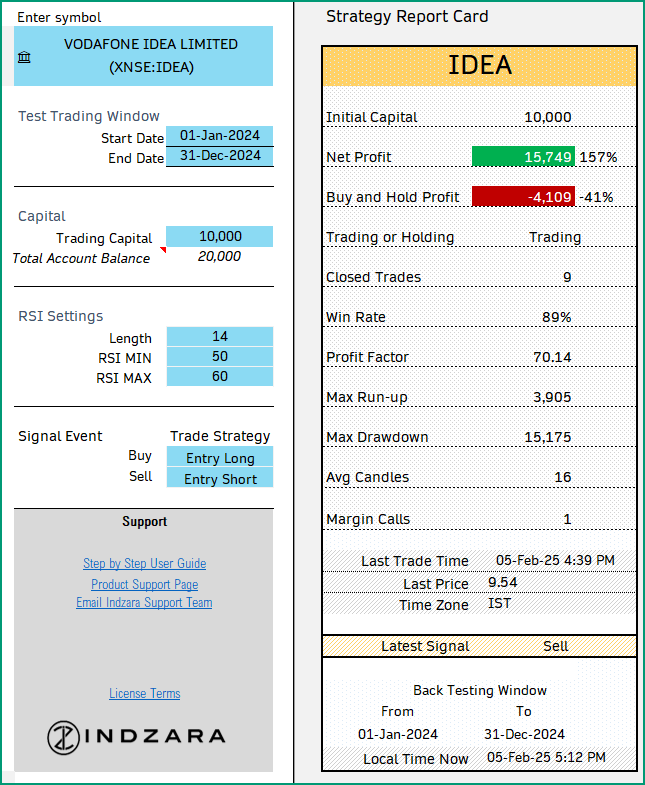Edit the Start Date 01-Jan-2024 cell
This screenshot has width=645, height=785.
(x=219, y=136)
